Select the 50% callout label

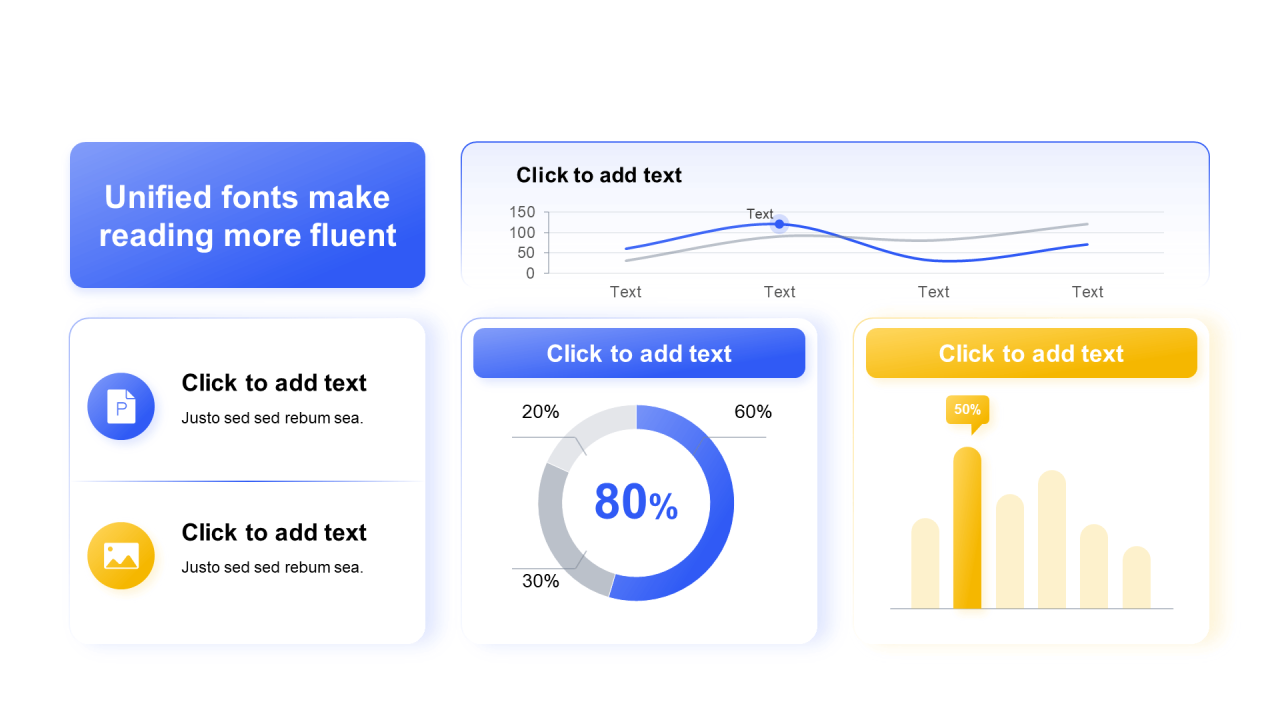pyautogui.click(x=967, y=410)
